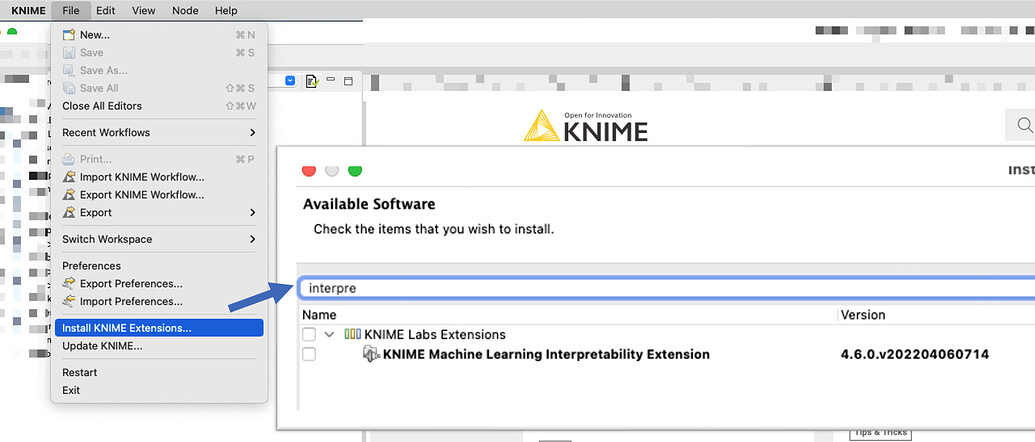Screen dimensions: 1035x442
Task: Expand Switch Workspace submenu
Action: point(158,239)
